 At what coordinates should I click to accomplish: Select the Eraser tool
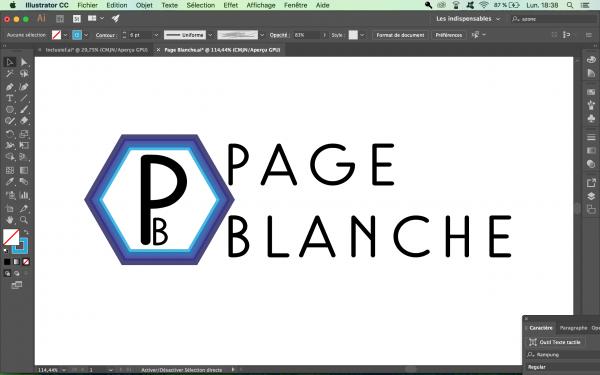(24, 121)
